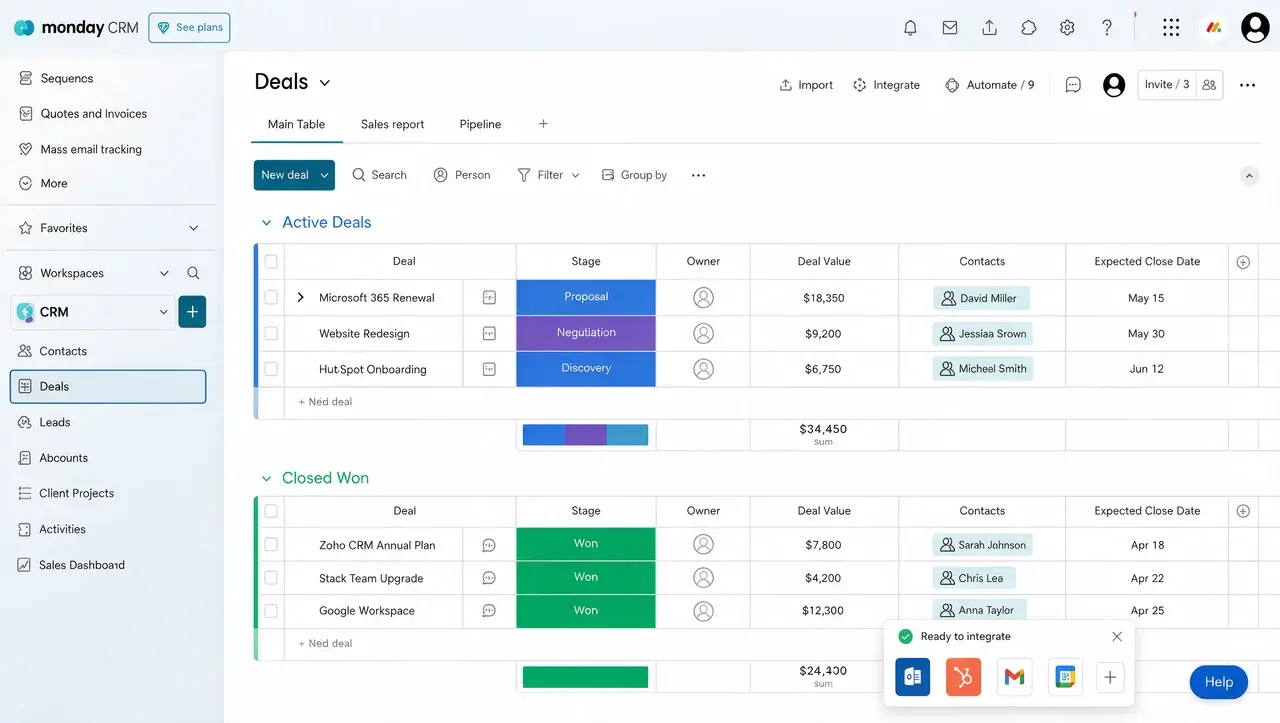Click the See plans button
This screenshot has height=723, width=1280.
pos(189,28)
